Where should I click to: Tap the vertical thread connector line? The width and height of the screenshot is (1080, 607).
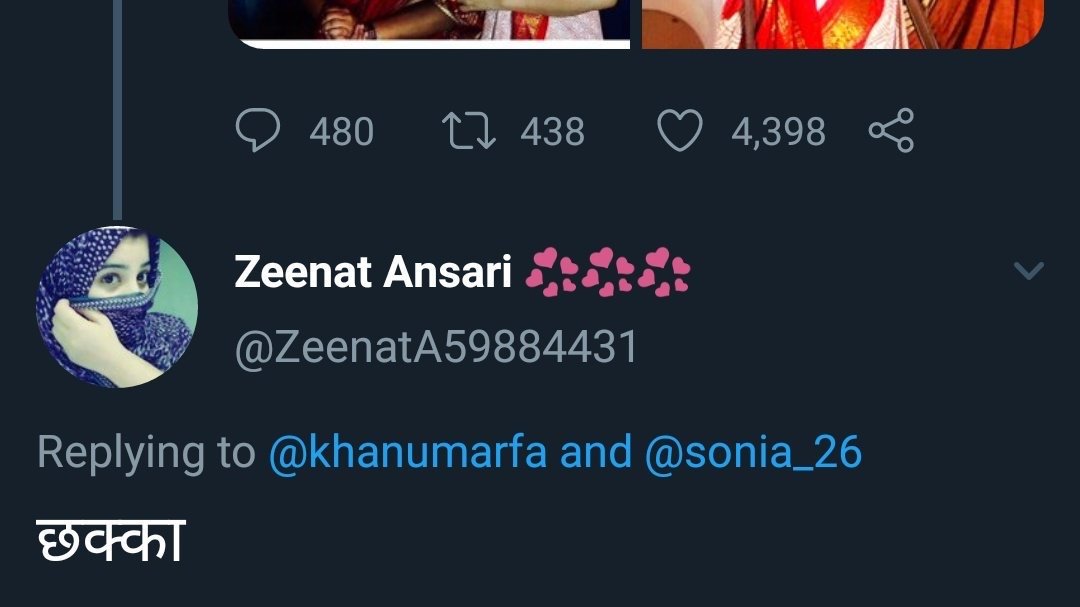(117, 110)
